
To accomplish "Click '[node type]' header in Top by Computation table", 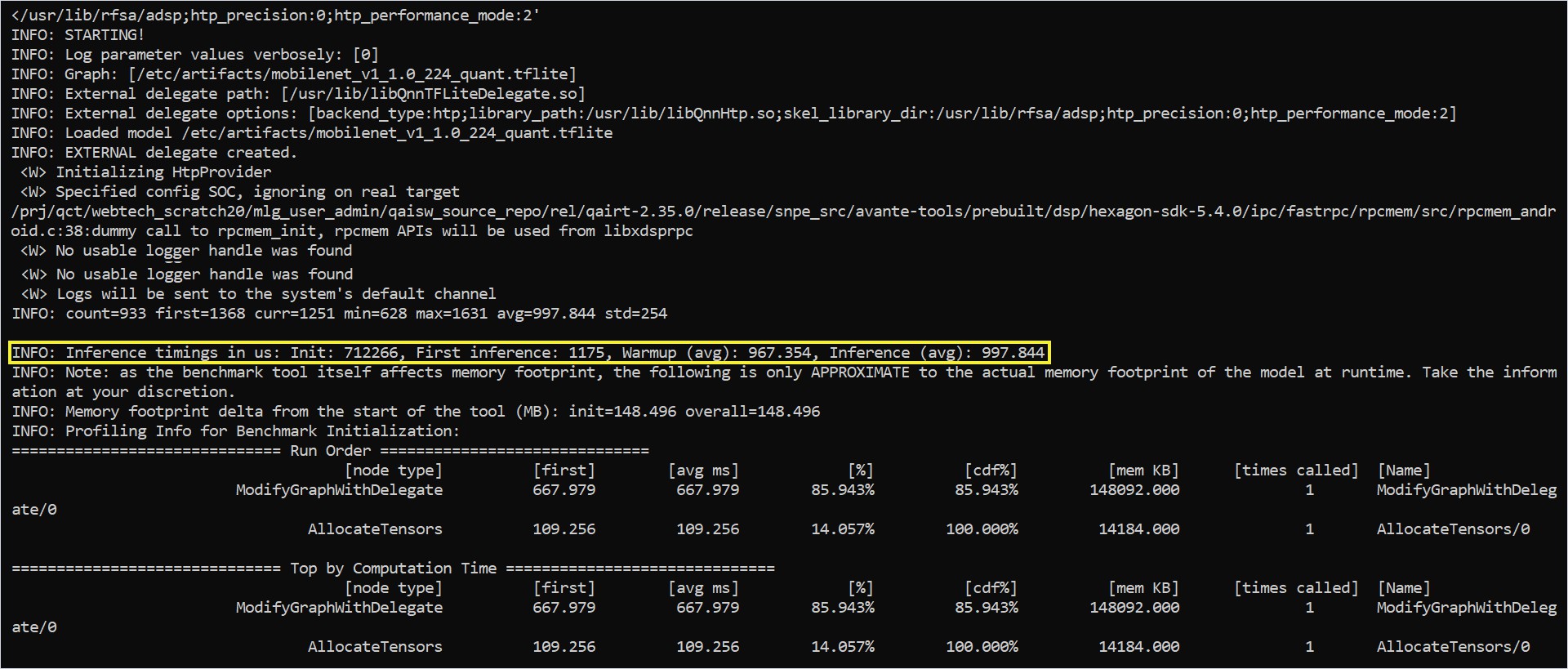I will click(x=393, y=588).
